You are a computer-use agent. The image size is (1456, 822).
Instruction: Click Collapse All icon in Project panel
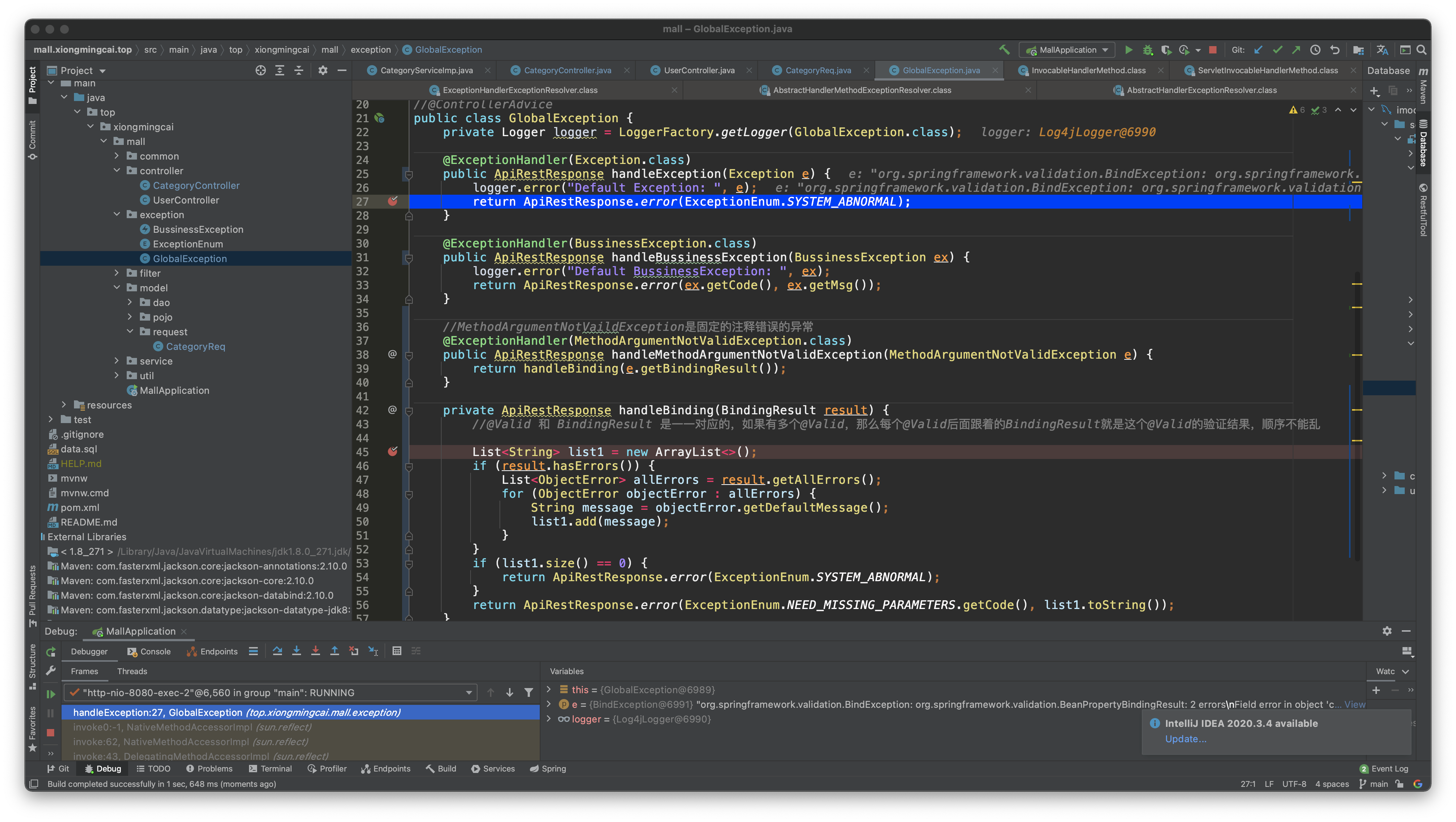point(298,70)
